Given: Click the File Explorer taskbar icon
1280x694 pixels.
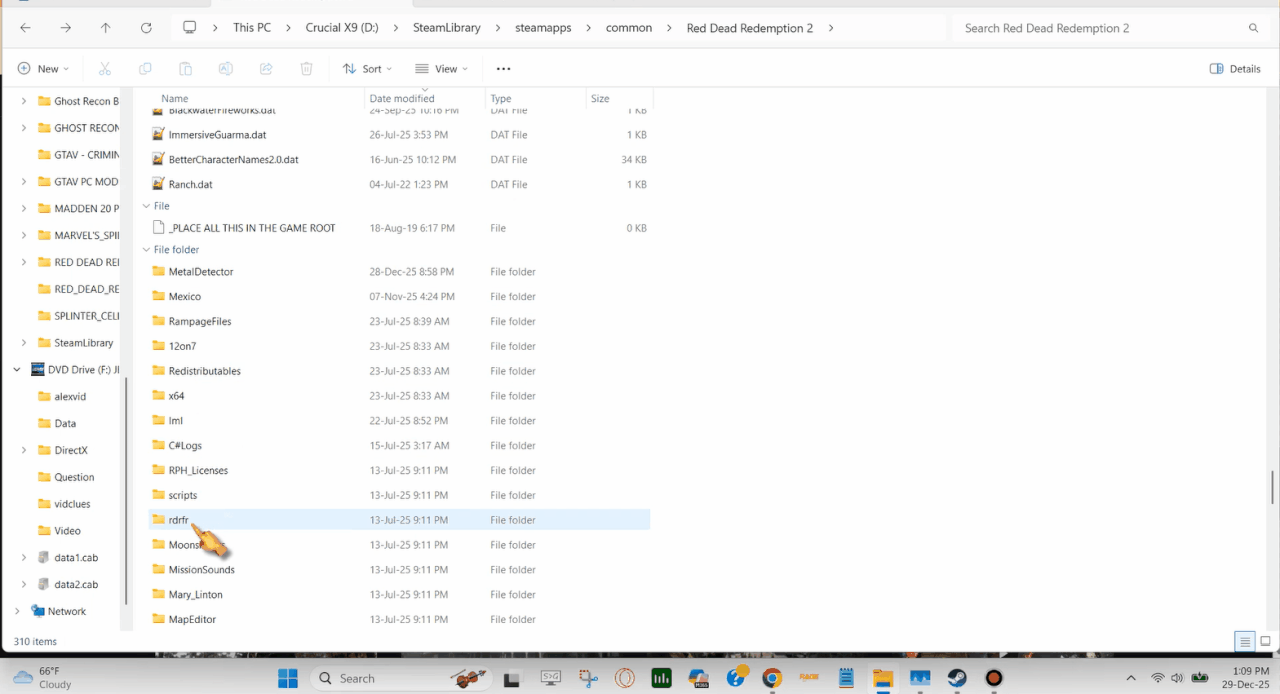Looking at the screenshot, I should [x=882, y=678].
